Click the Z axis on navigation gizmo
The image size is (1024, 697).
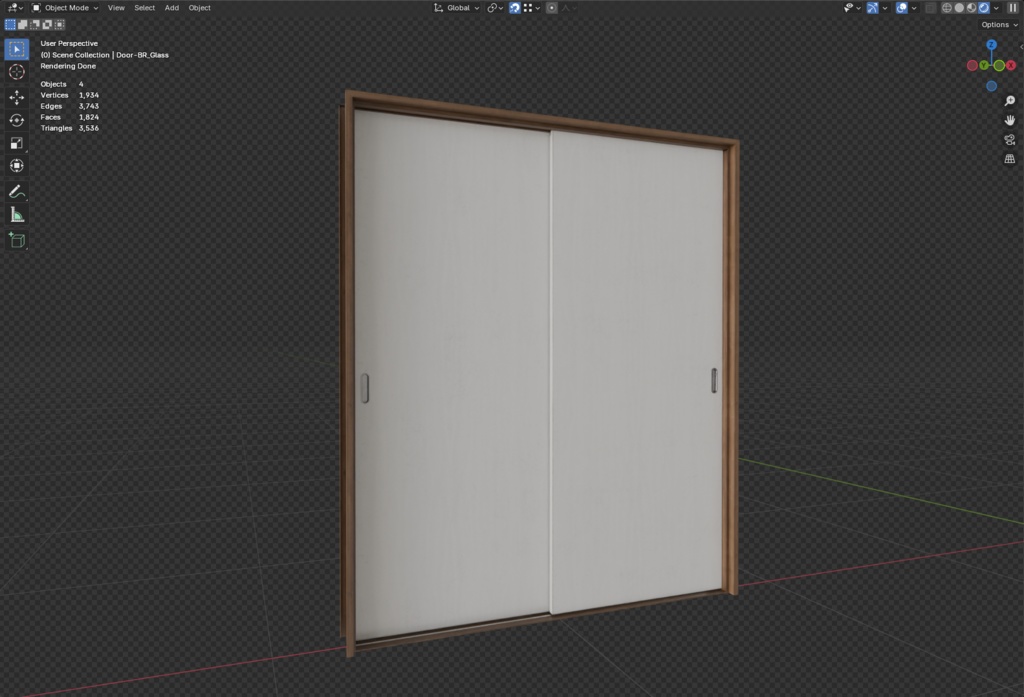[x=991, y=44]
